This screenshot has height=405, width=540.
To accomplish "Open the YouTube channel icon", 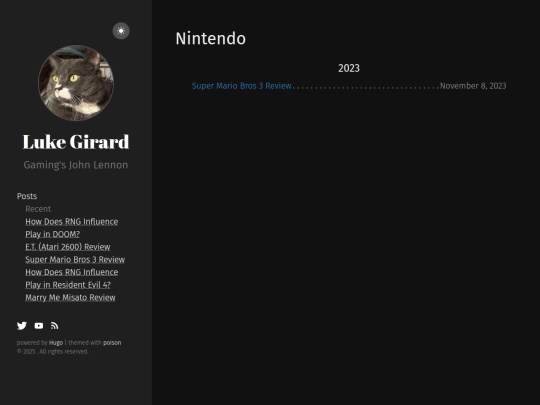I will 39,326.
